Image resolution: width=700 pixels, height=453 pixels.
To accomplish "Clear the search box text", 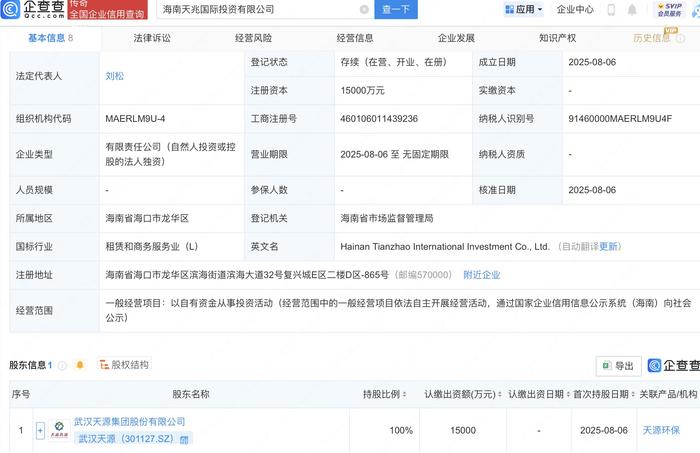I will tap(364, 9).
